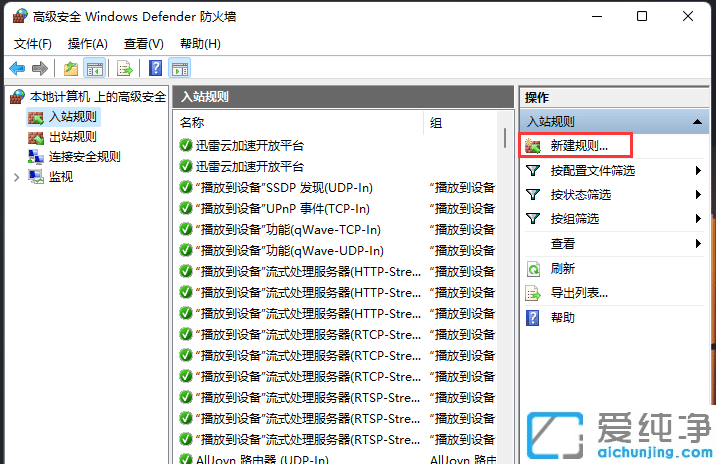
Task: Click the new rule icon beside 新建规则
Action: click(x=532, y=146)
